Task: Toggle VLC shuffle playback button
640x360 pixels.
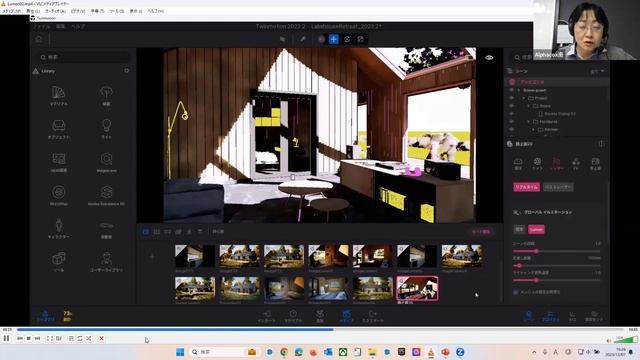Action: 89,338
